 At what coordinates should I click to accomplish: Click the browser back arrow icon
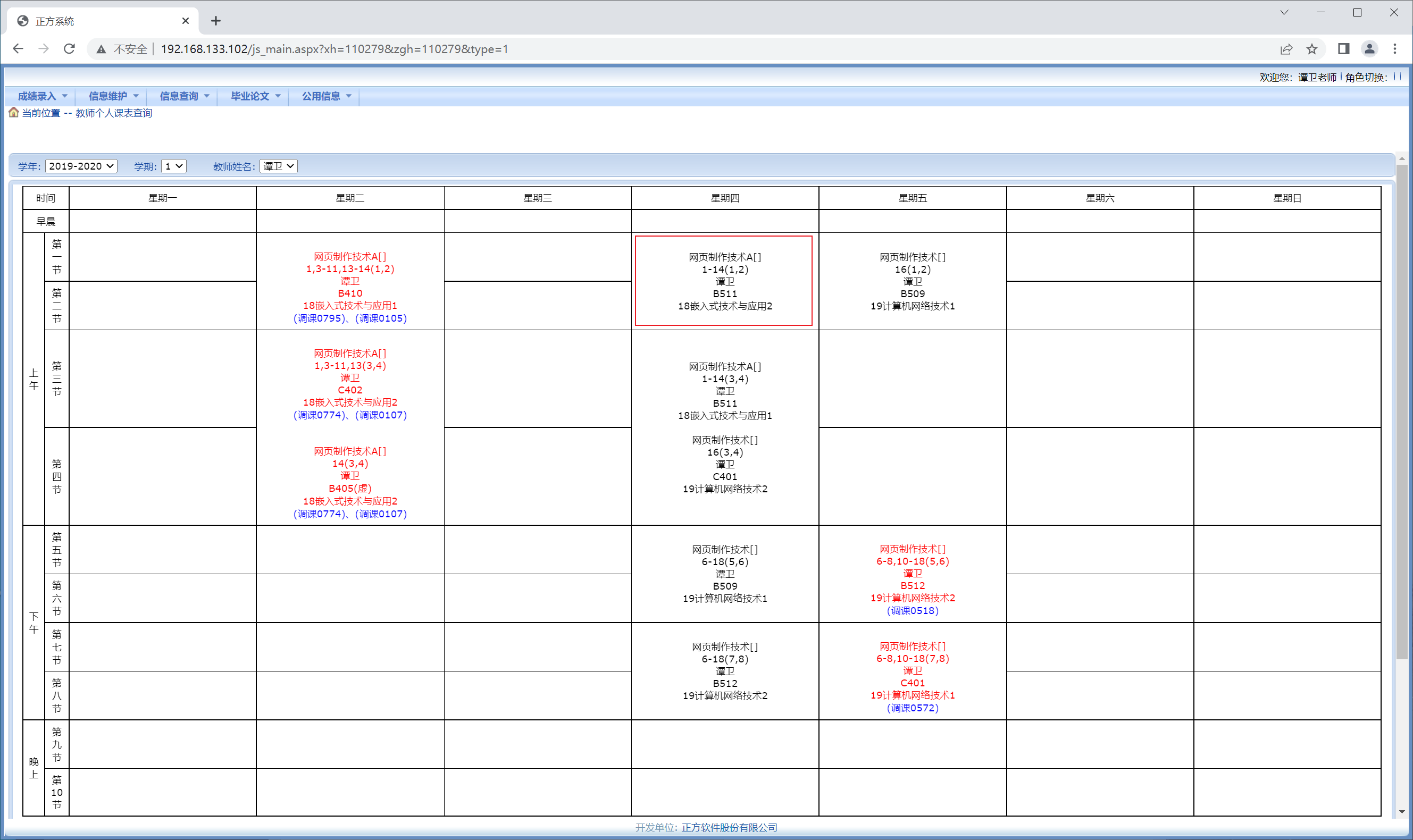(x=18, y=49)
